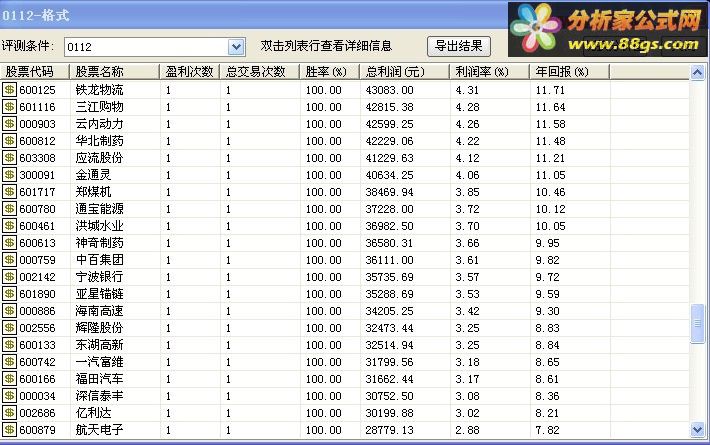Click the dollar icon beside stock 601717
The height and width of the screenshot is (445, 710).
(x=9, y=191)
